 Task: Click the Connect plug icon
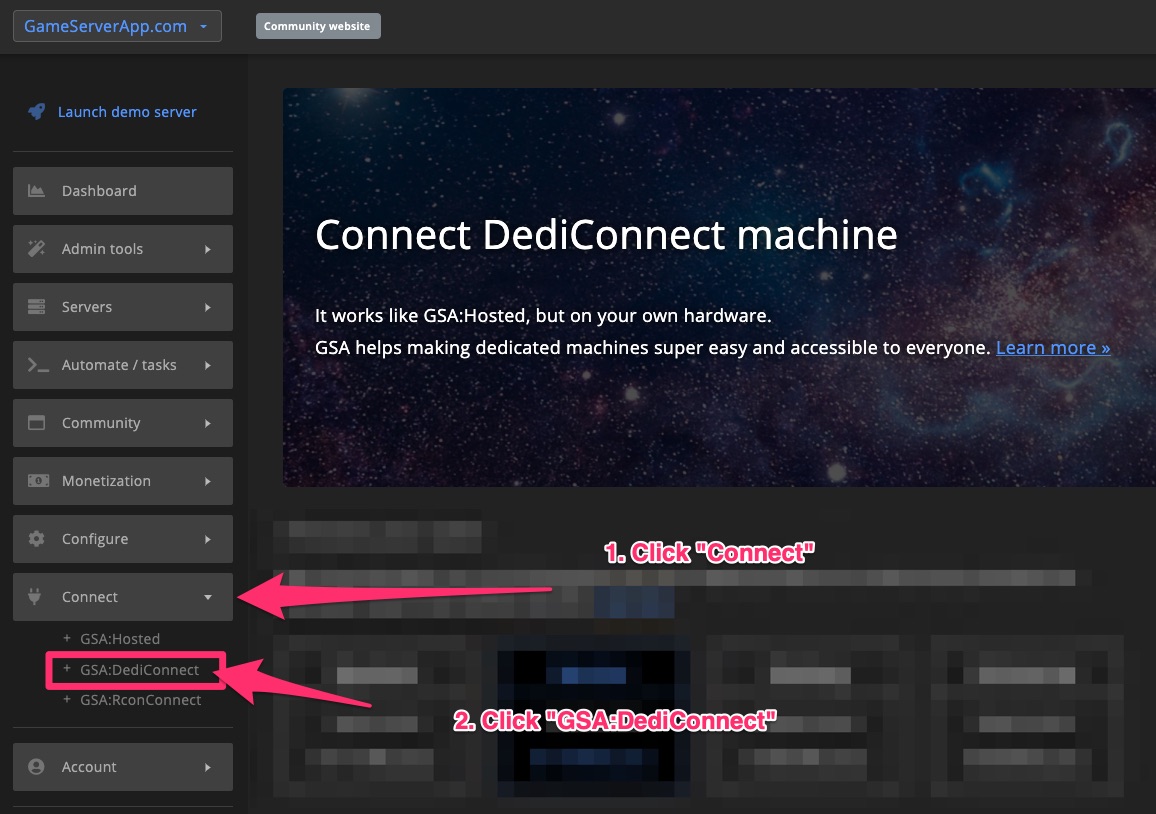(35, 596)
